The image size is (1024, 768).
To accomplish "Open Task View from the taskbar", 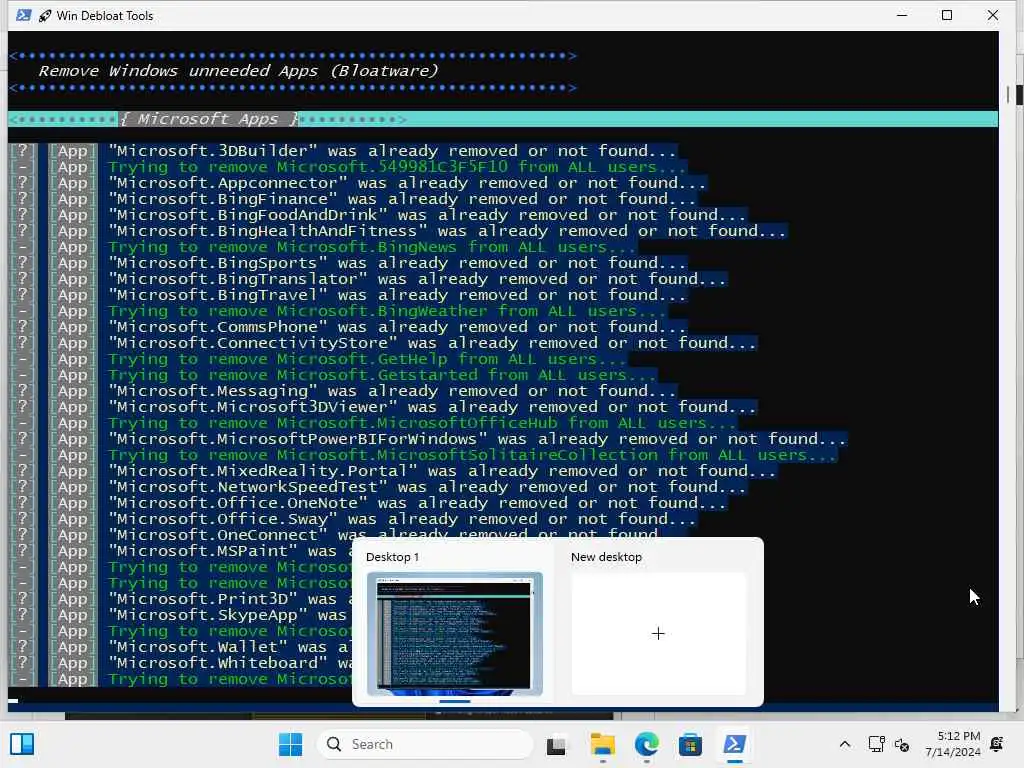I will point(556,744).
